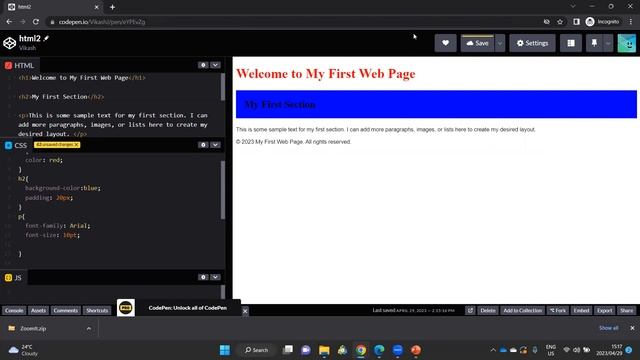
Task: Open CSS editor settings gear
Action: tap(203, 145)
